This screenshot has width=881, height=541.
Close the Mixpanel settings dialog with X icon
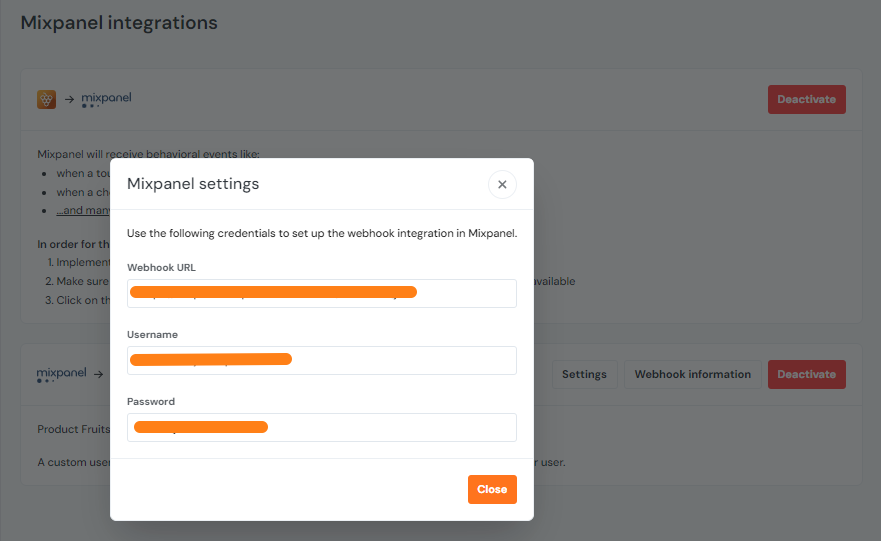[502, 184]
